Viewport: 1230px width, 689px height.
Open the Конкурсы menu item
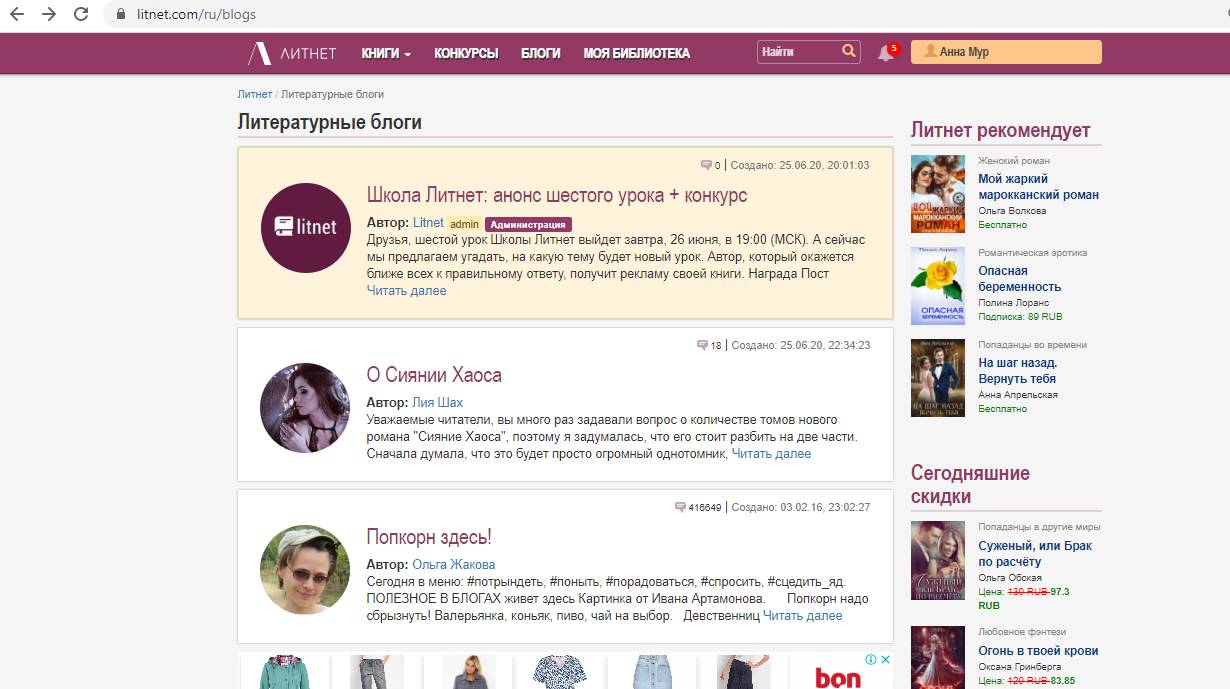pyautogui.click(x=466, y=53)
